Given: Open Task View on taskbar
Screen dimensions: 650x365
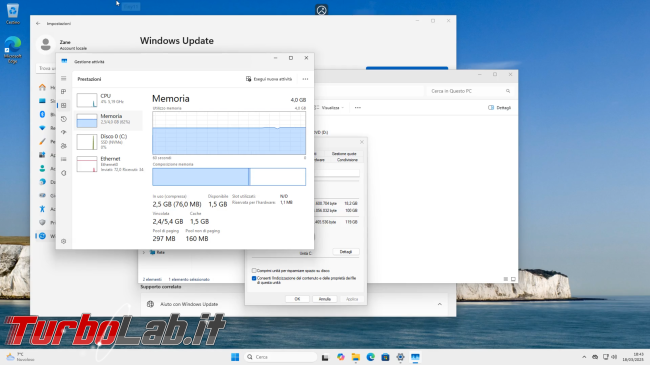Looking at the screenshot, I should tap(325, 357).
